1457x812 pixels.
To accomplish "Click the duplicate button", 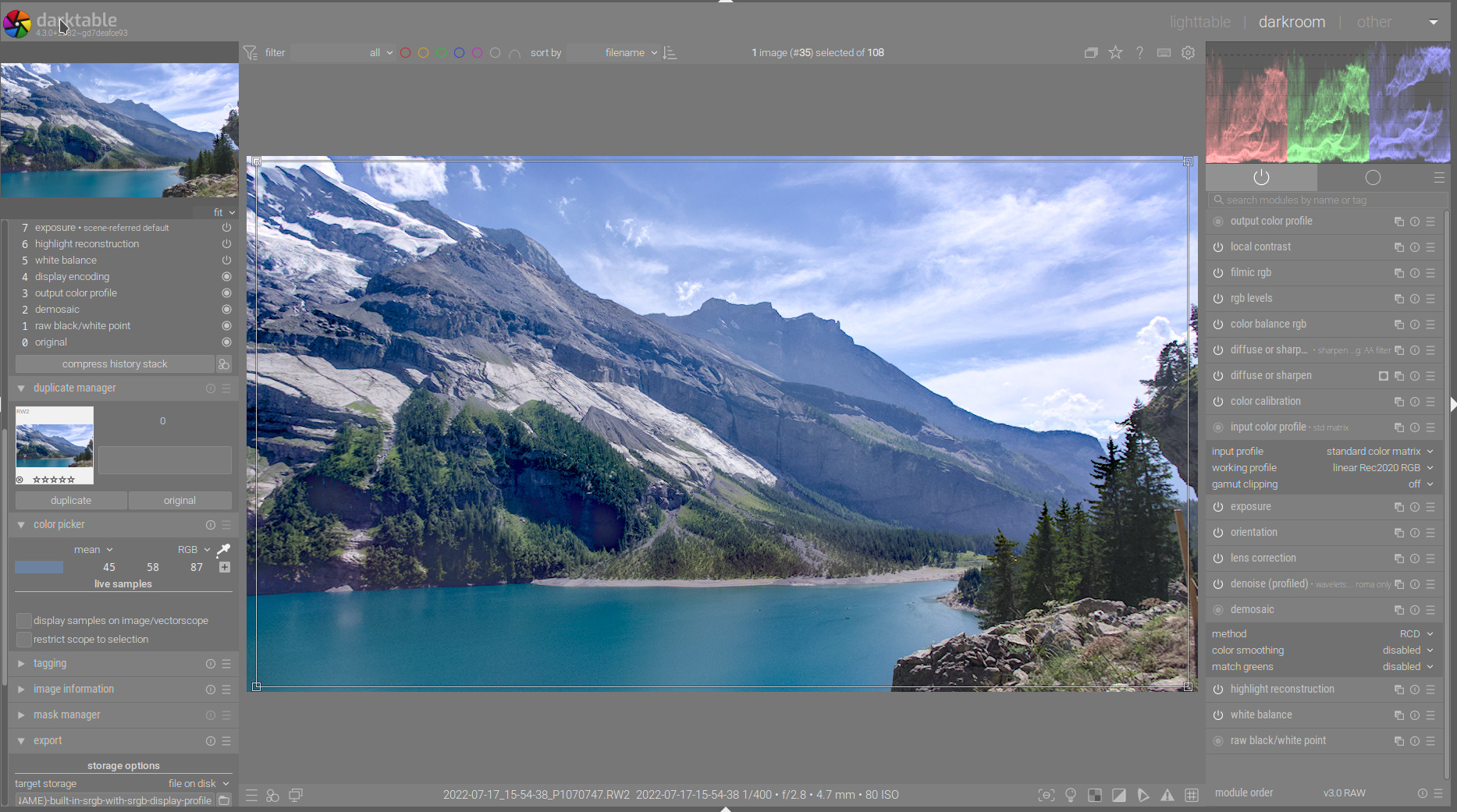I will pyautogui.click(x=71, y=501).
